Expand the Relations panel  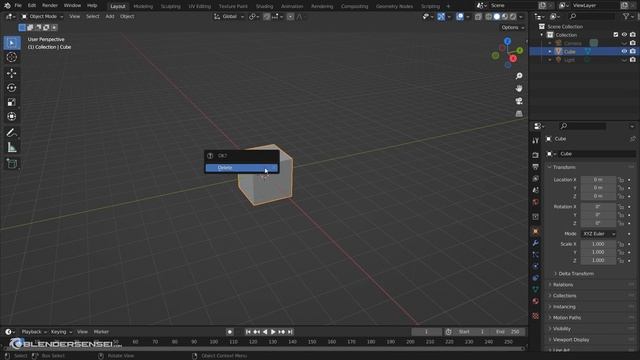(x=562, y=284)
